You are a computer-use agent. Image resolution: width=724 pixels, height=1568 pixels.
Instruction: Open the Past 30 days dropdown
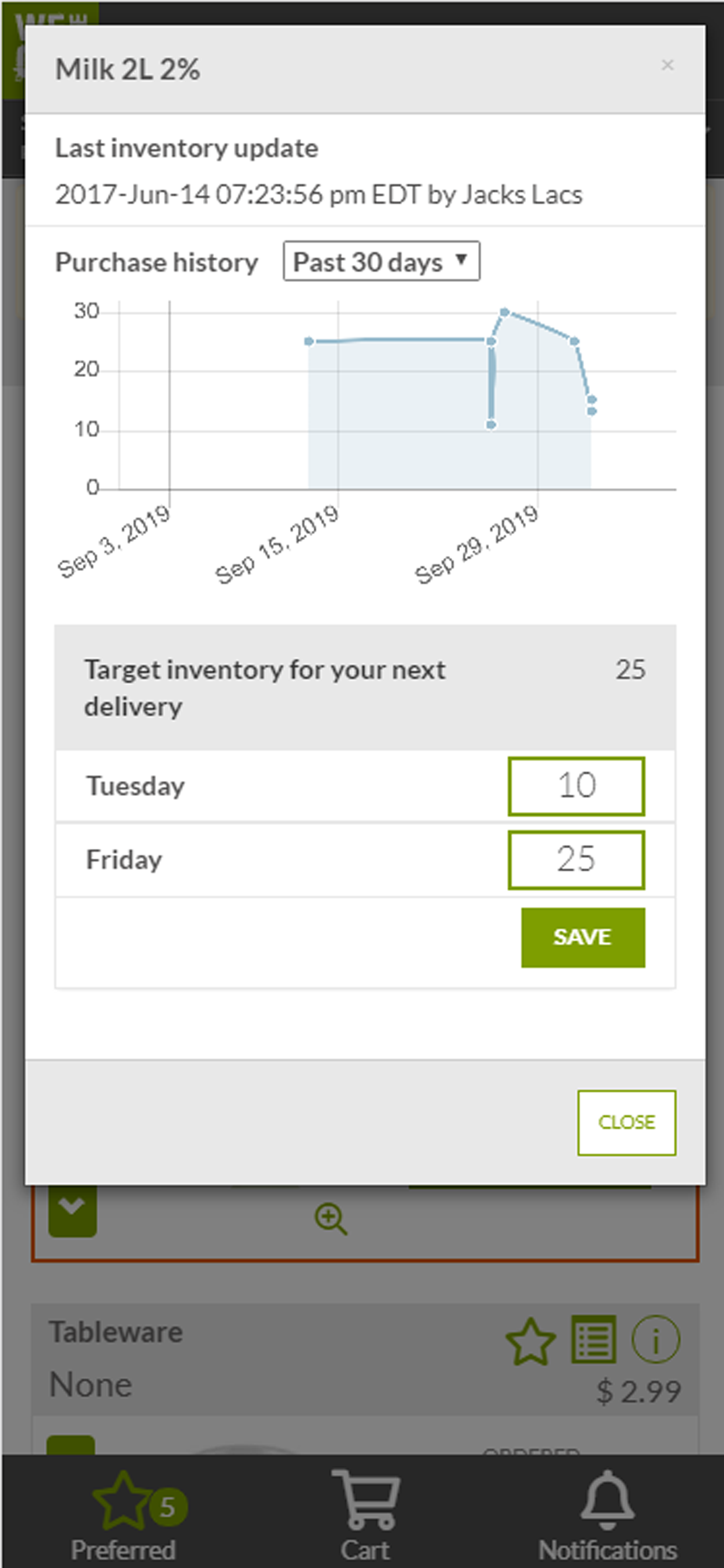(x=381, y=261)
